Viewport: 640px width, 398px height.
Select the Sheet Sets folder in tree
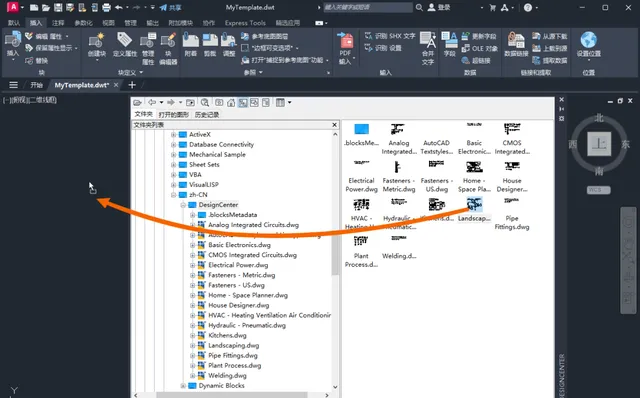[204, 165]
